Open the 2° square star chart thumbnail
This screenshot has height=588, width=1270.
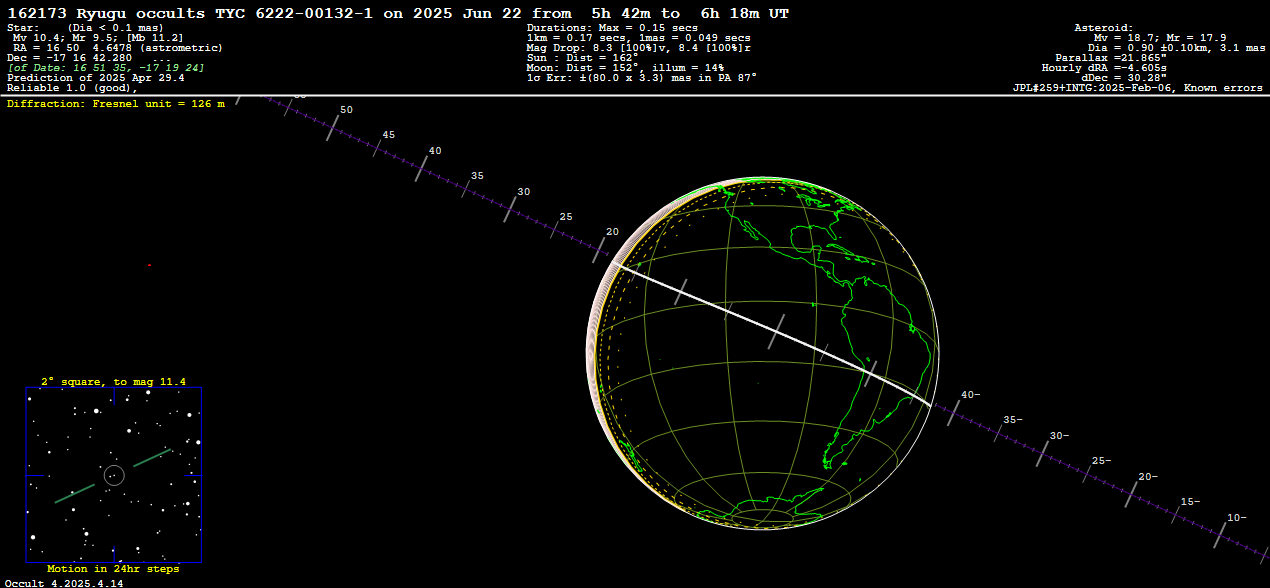coord(113,475)
